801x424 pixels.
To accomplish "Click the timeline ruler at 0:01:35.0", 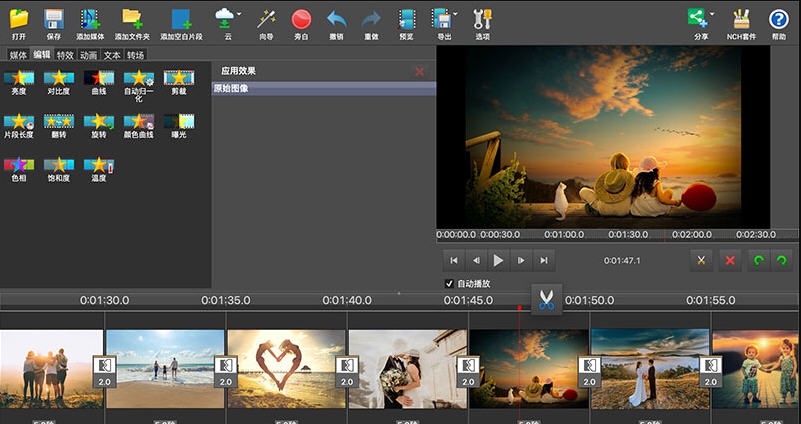I will 225,300.
